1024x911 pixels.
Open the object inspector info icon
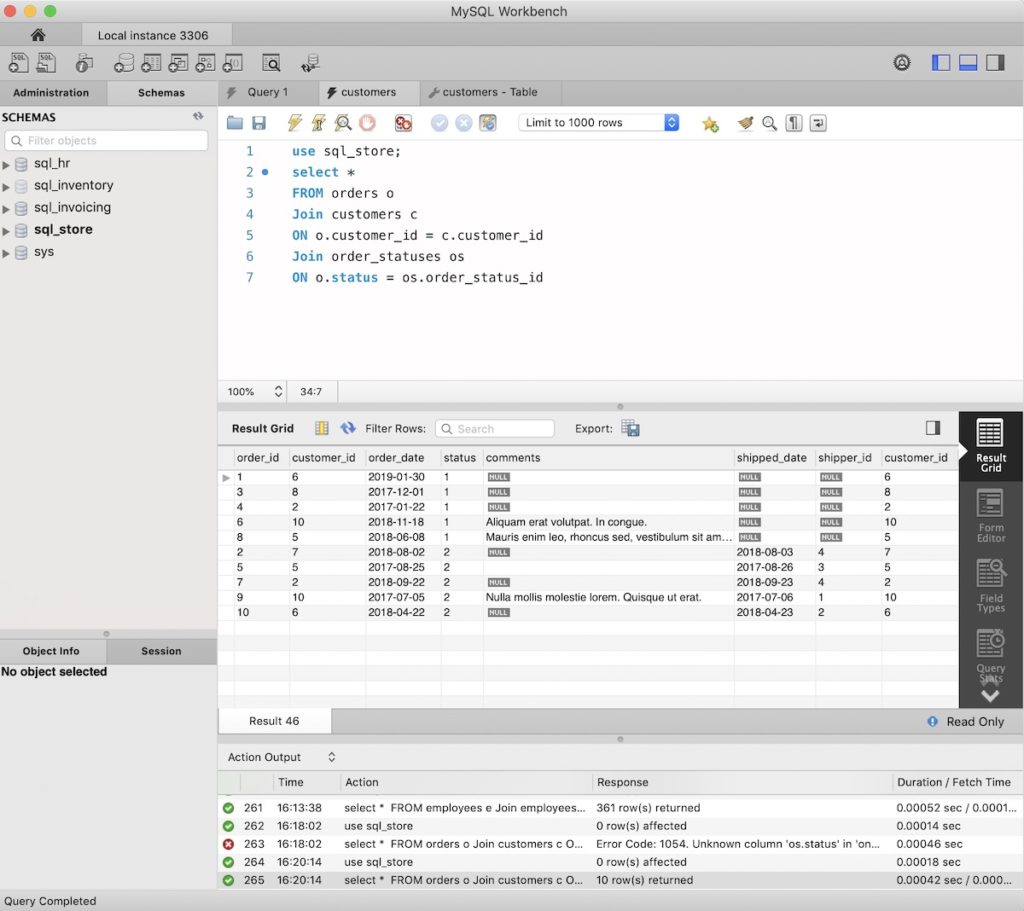coord(84,63)
